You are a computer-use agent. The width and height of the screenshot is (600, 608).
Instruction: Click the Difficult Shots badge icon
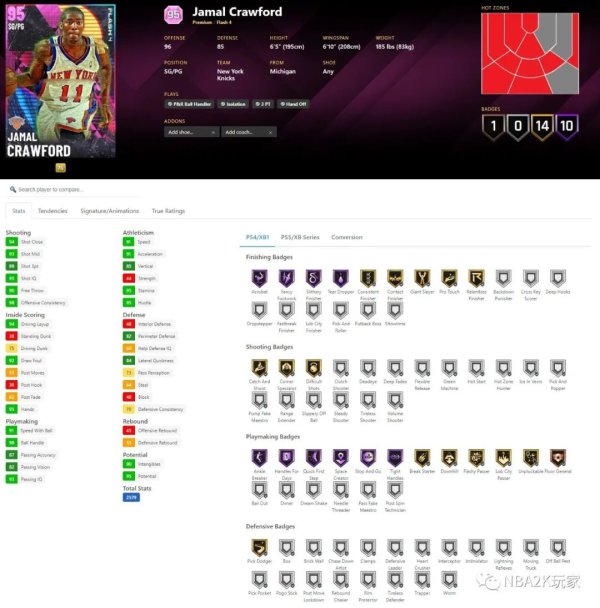tap(313, 368)
